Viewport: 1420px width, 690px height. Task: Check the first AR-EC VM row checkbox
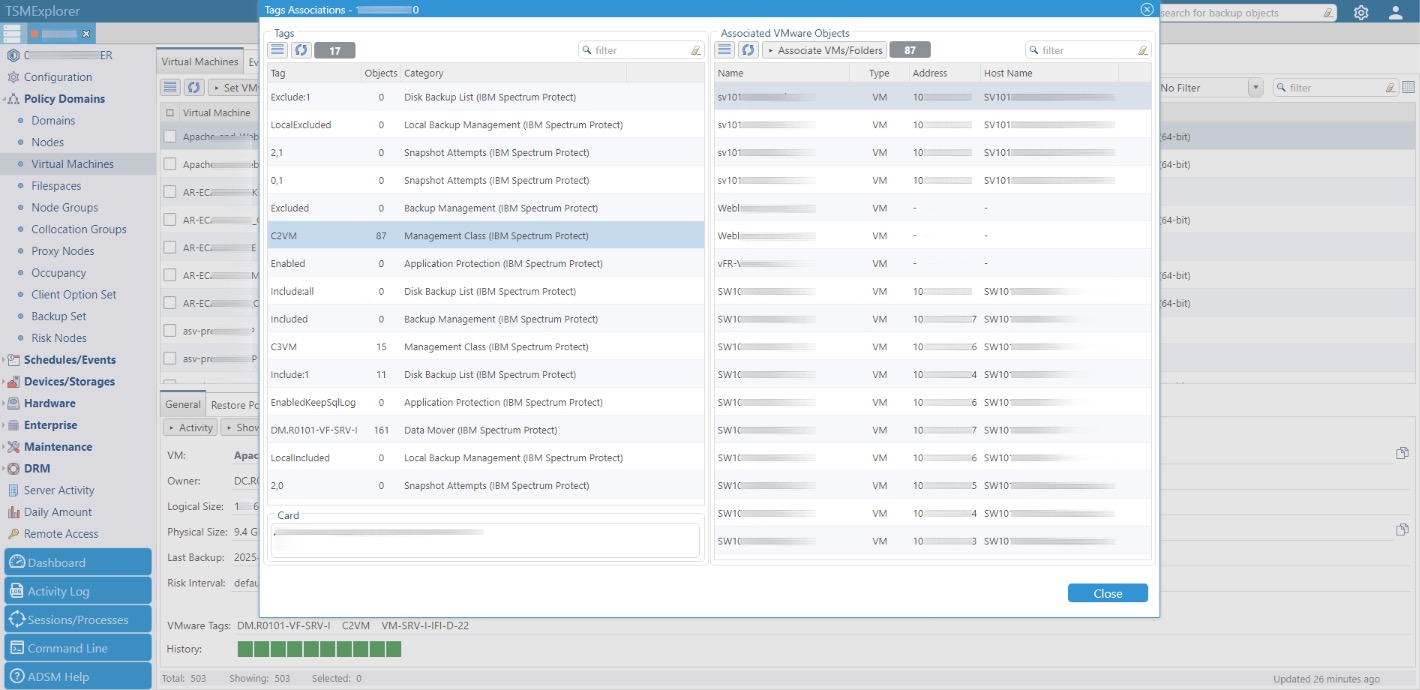[x=170, y=192]
